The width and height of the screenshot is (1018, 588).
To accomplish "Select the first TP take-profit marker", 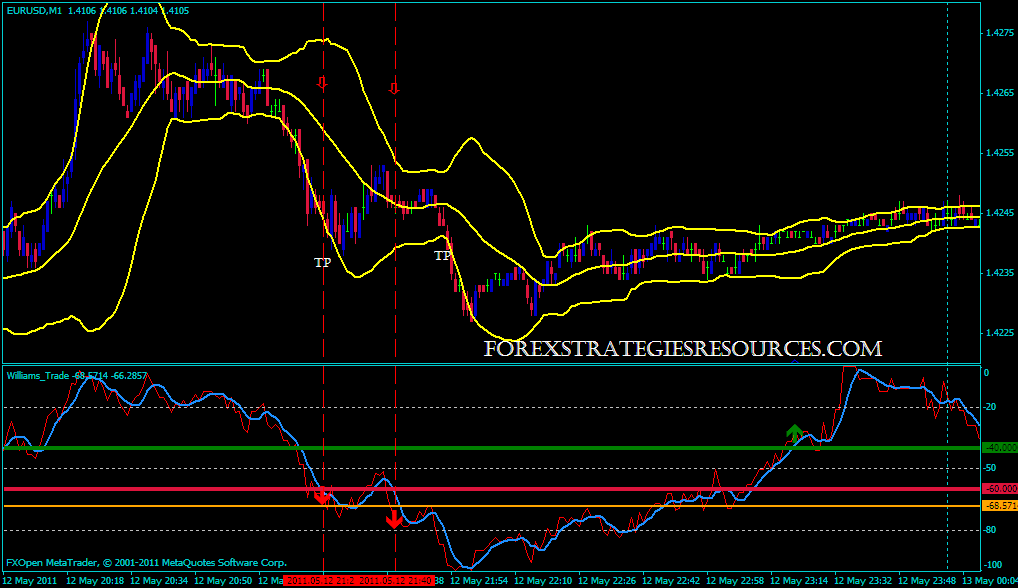I will point(321,263).
